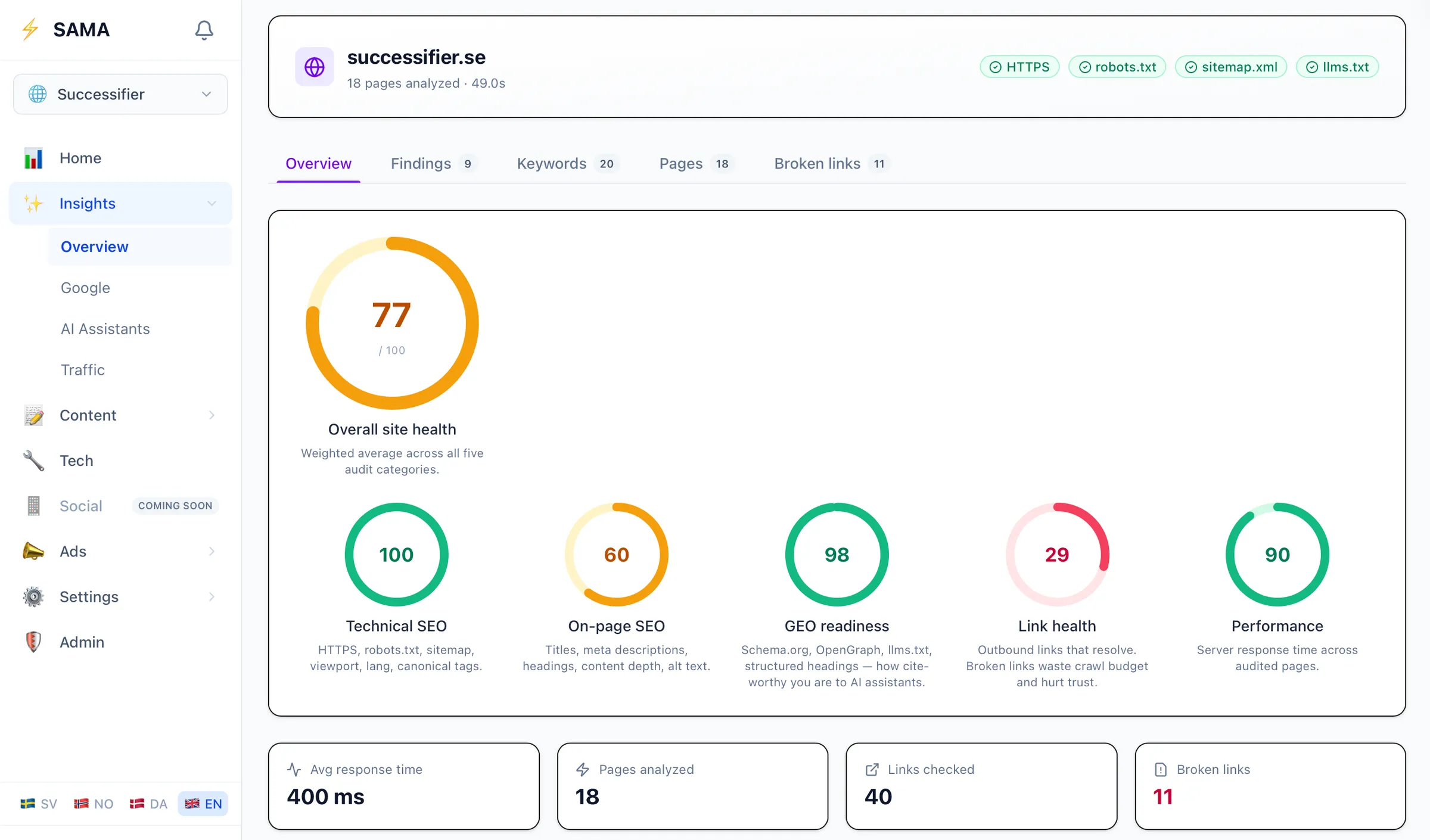This screenshot has width=1430, height=840.
Task: Click the Links checked external-link icon
Action: click(x=872, y=769)
